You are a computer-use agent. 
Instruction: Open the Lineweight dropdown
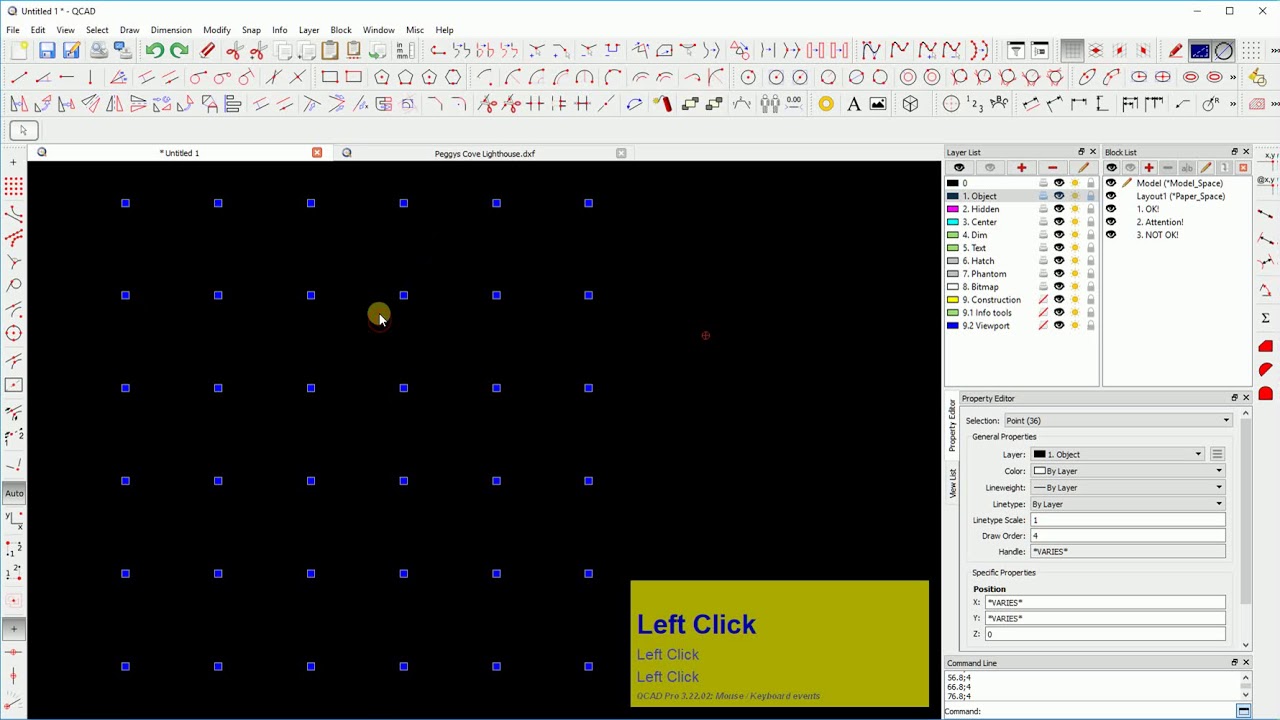pos(1127,488)
